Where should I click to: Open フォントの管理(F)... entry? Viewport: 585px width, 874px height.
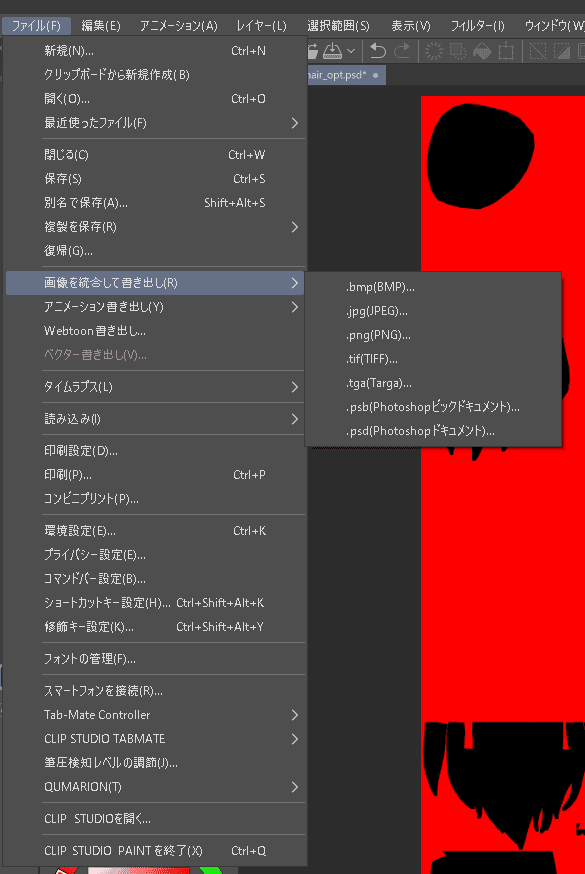[155, 659]
